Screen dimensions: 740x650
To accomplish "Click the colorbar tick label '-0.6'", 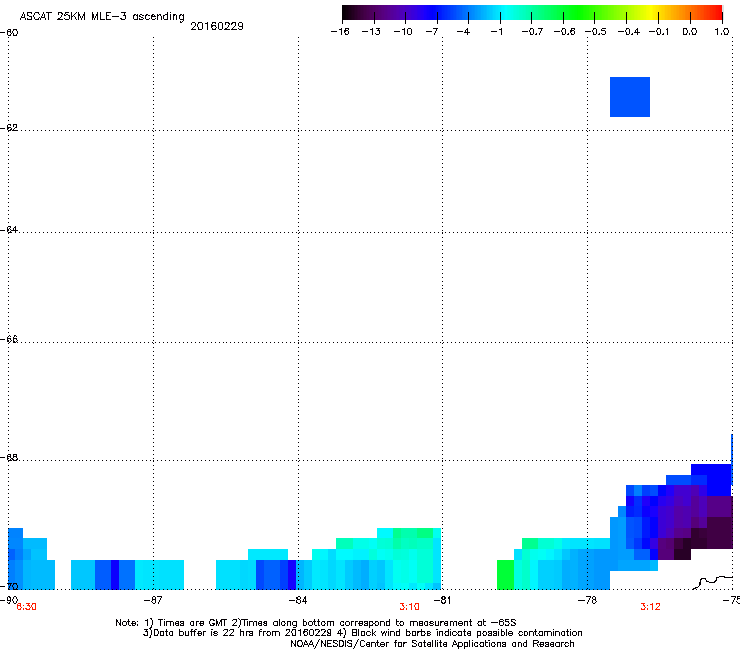I will click(564, 32).
